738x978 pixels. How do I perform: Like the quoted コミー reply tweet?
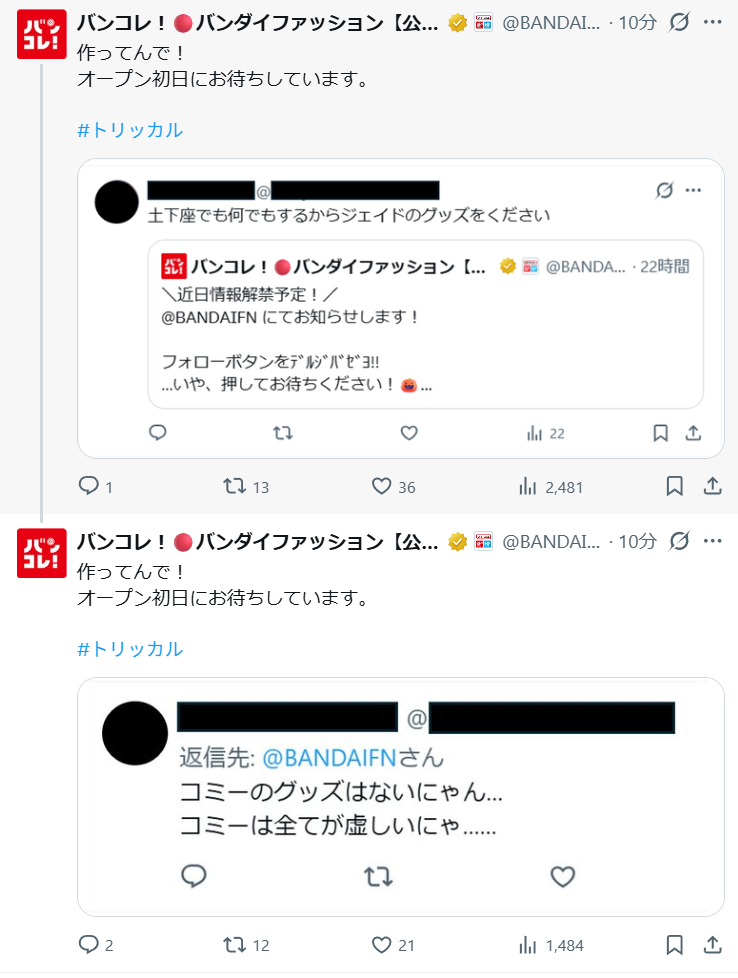point(563,876)
